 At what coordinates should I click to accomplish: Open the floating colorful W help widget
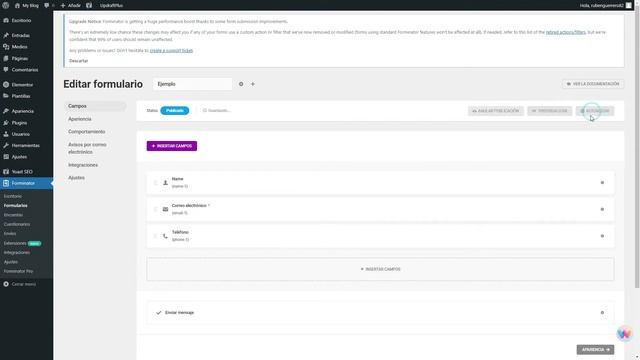624,334
